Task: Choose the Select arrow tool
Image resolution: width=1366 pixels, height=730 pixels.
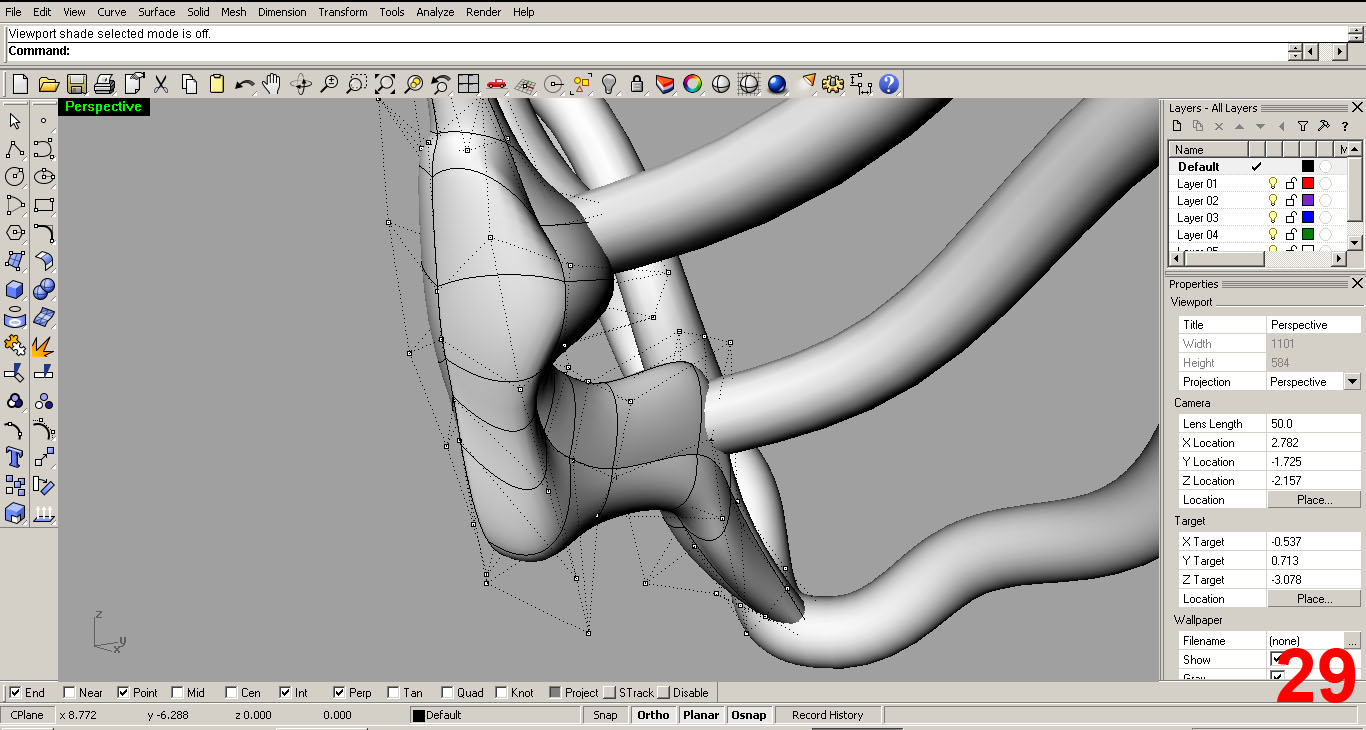Action: point(15,121)
